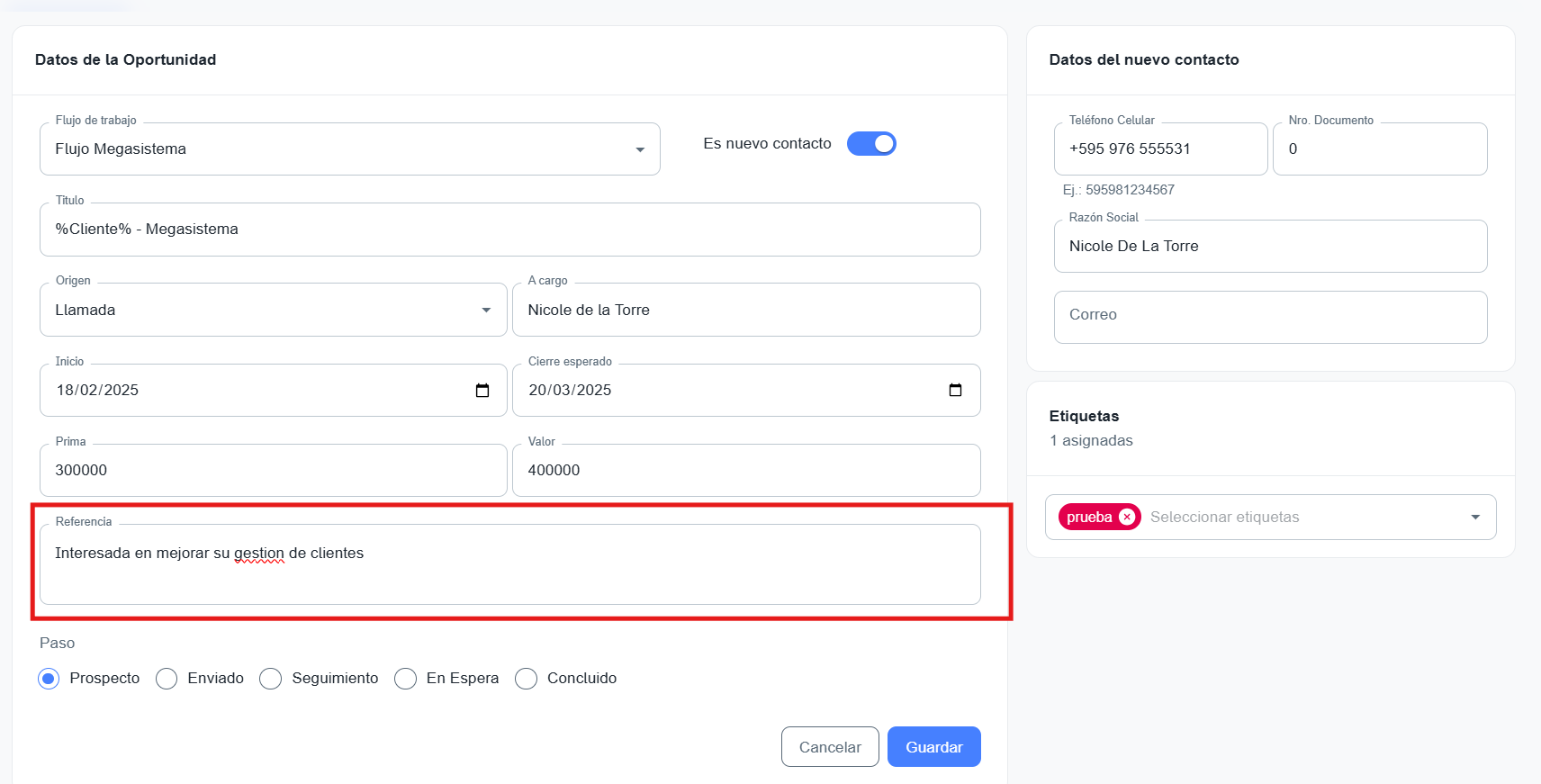Expand the Seleccionar etiquetas dropdown

tap(1474, 518)
